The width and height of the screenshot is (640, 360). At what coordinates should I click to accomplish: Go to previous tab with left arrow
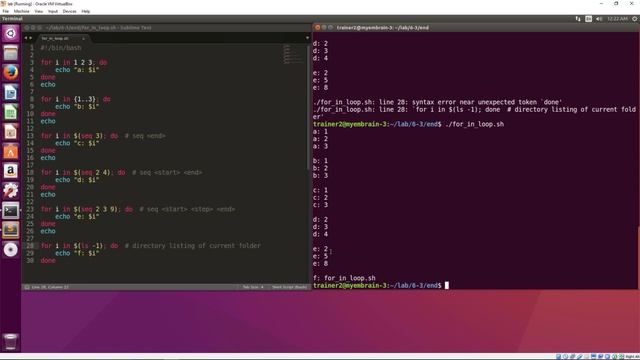pyautogui.click(x=26, y=38)
